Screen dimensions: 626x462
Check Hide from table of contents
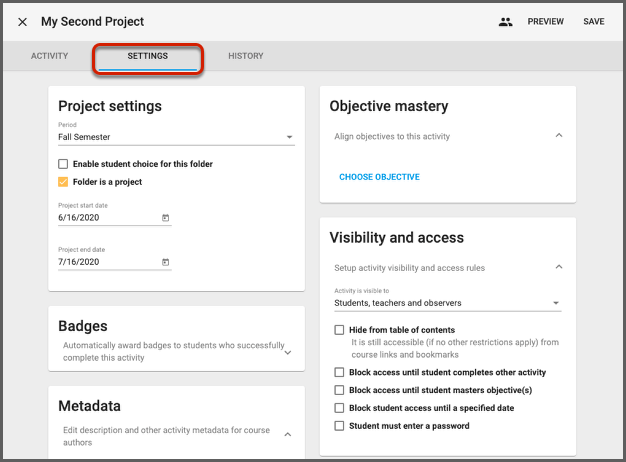[x=340, y=330]
